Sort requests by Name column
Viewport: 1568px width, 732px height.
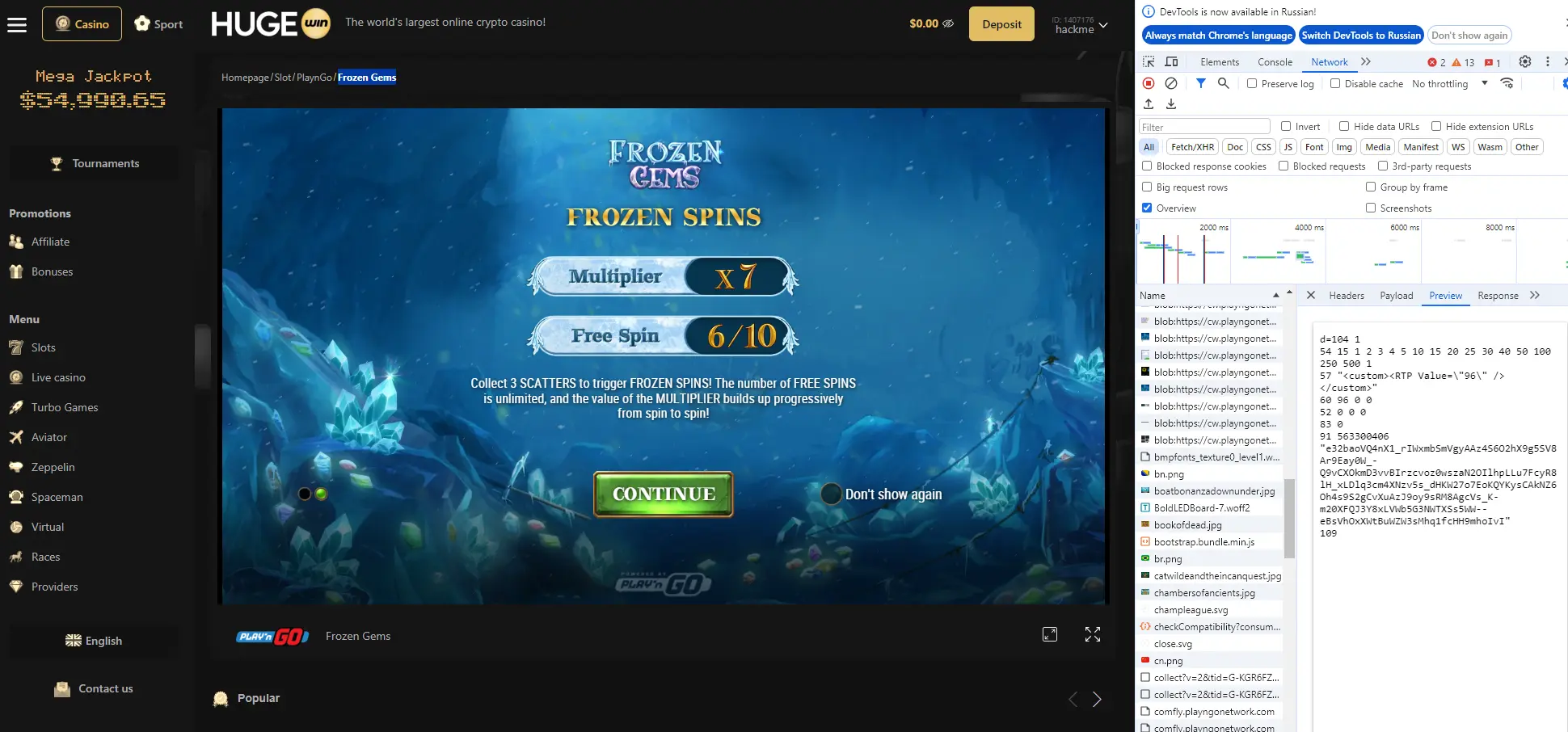pyautogui.click(x=1209, y=295)
